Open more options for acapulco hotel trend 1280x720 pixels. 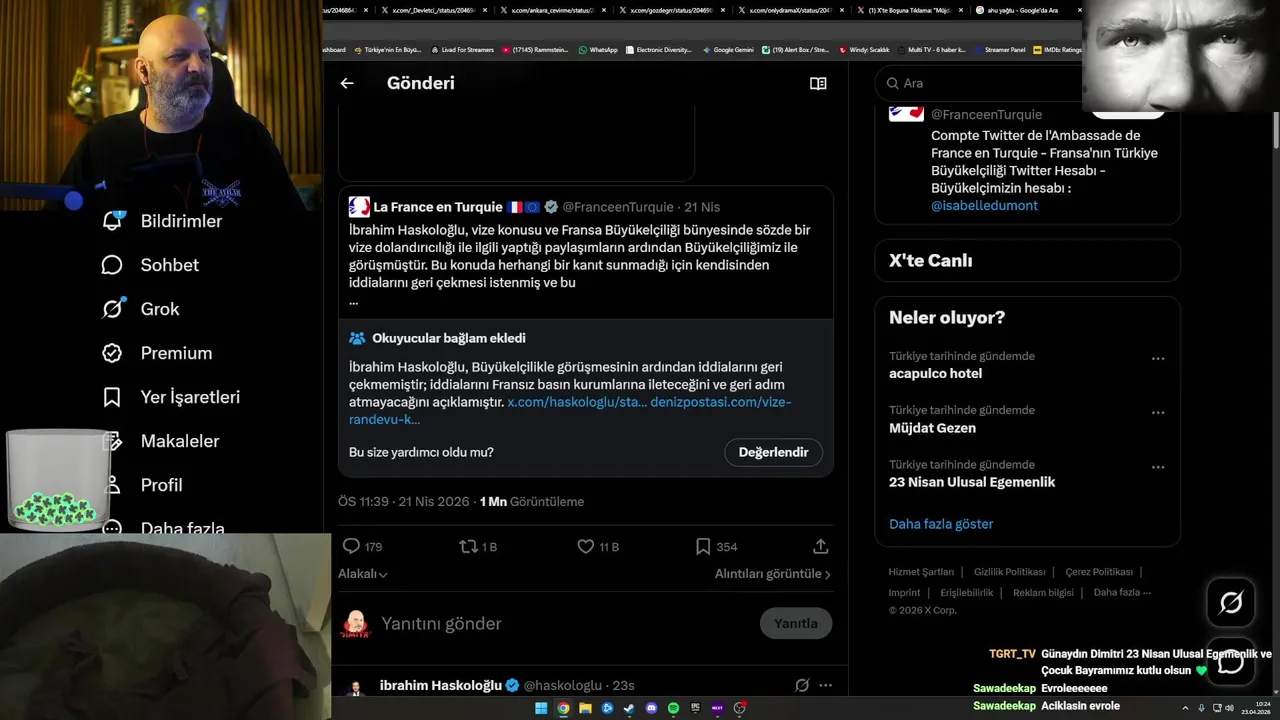click(1158, 358)
